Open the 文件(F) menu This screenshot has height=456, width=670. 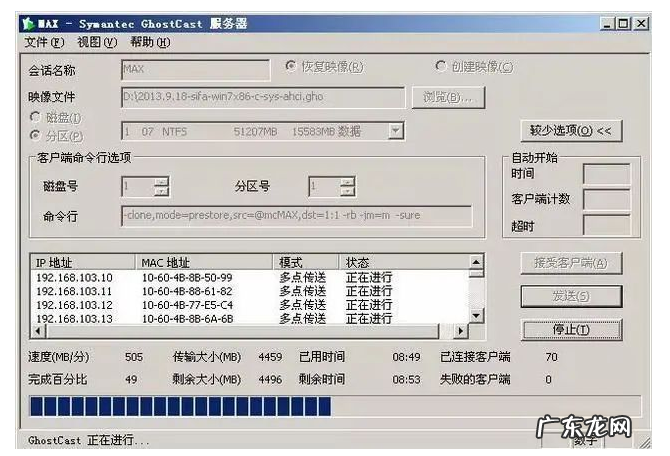tap(44, 42)
